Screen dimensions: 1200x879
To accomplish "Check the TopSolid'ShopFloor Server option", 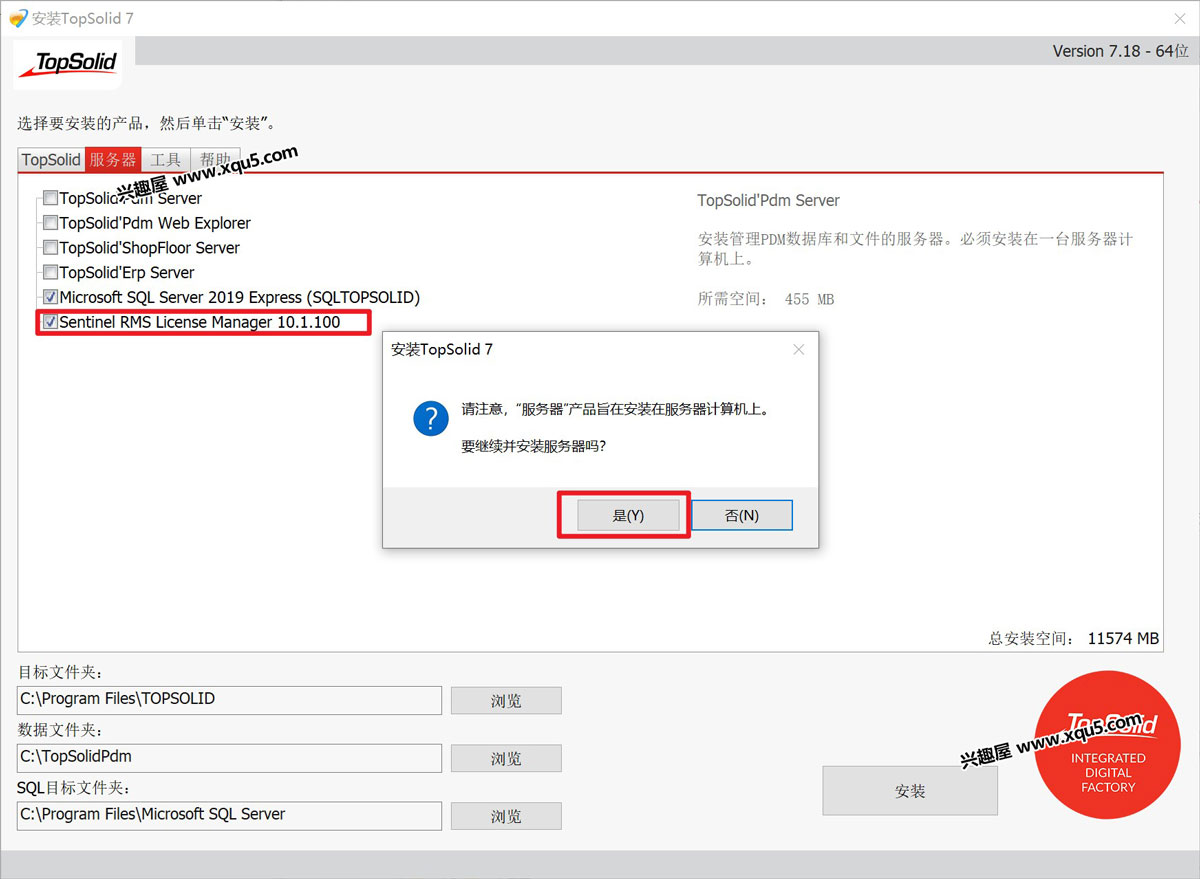I will tap(50, 248).
